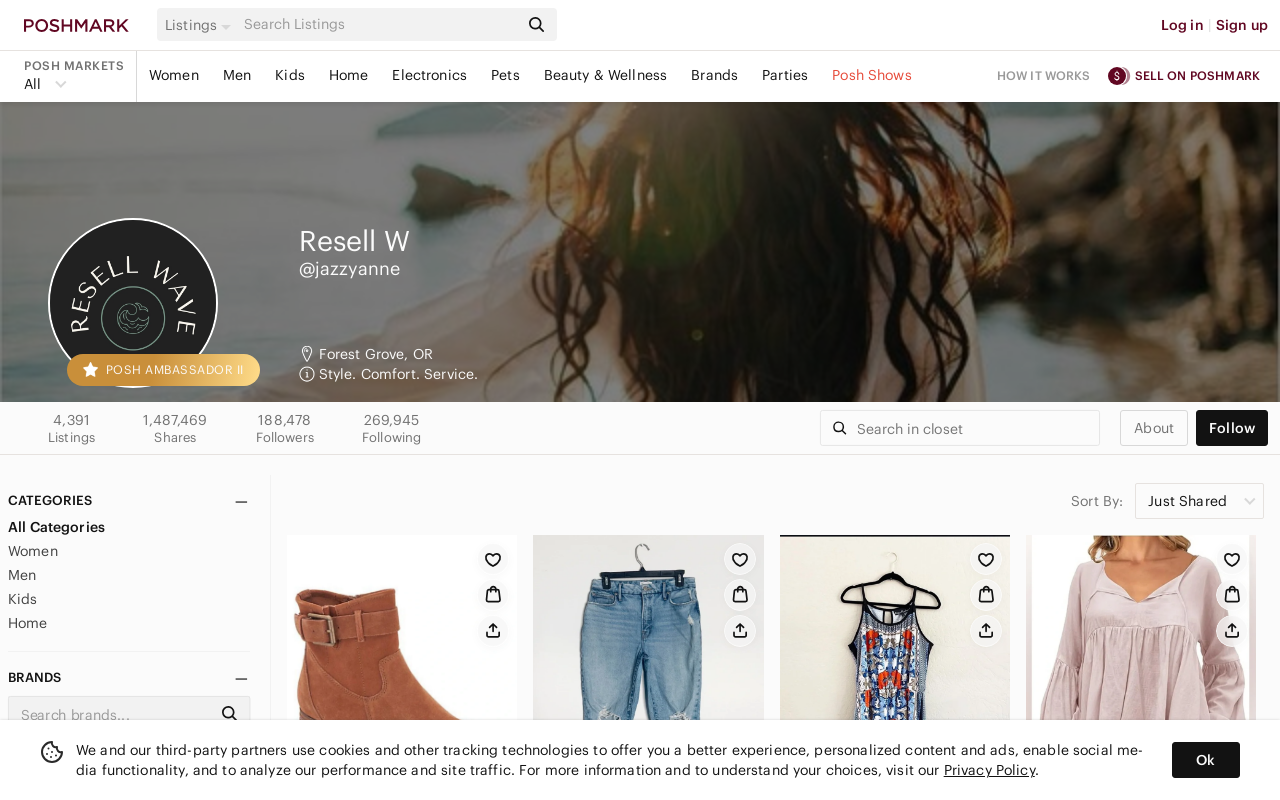The width and height of the screenshot is (1280, 800).
Task: Click the About button
Action: click(x=1154, y=428)
